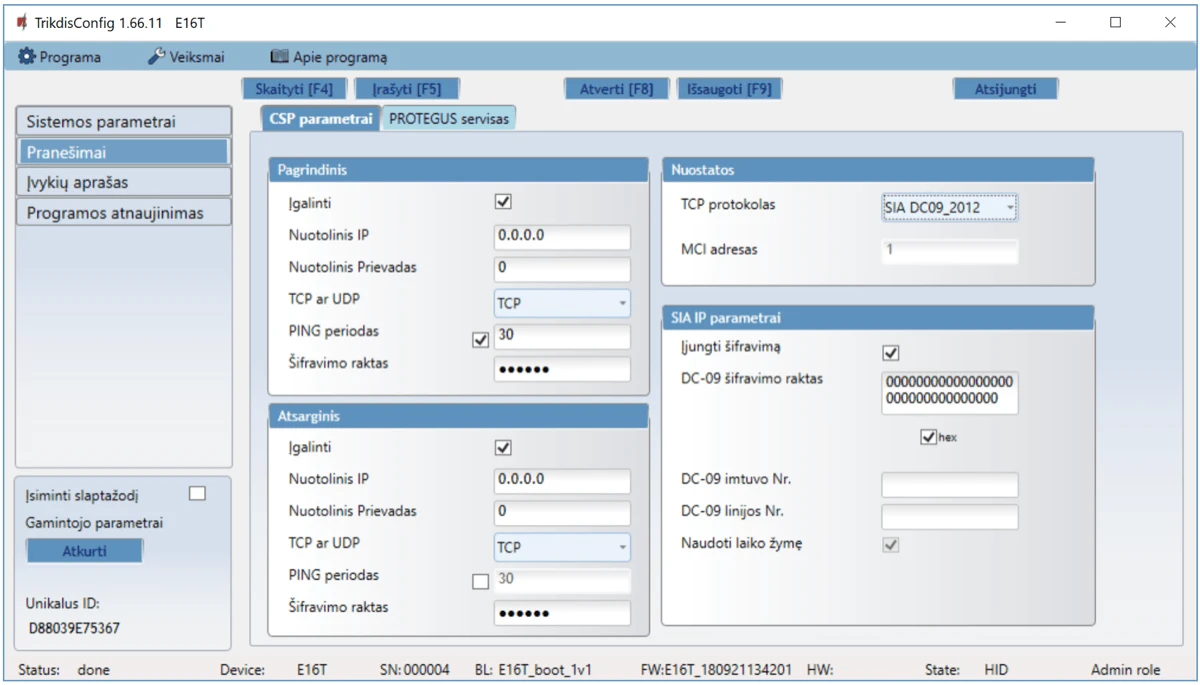
Task: Click the DC-09 imtuvo Nr. input field
Action: (x=949, y=485)
